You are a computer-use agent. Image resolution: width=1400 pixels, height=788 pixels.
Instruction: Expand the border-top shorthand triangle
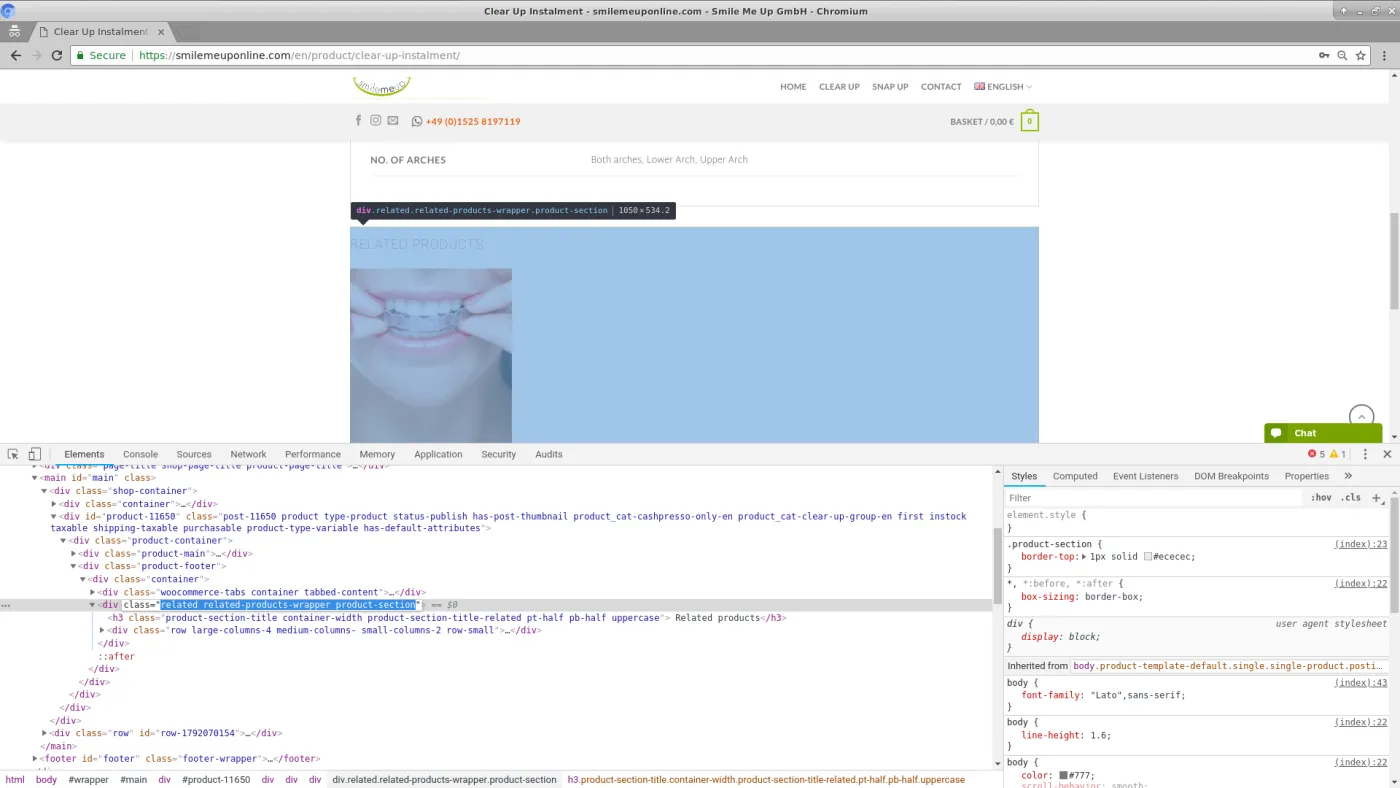click(1084, 557)
